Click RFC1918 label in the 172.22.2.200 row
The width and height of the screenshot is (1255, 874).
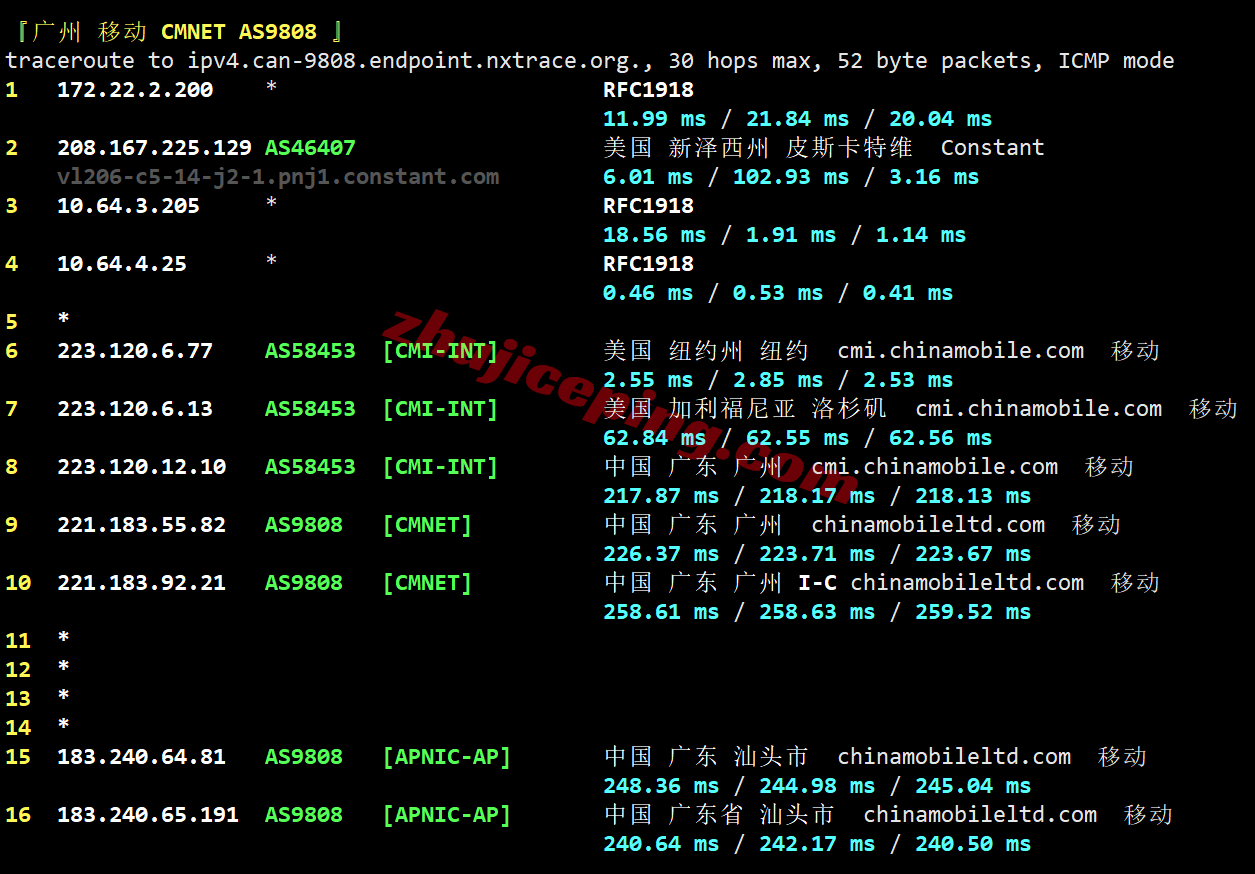[x=648, y=90]
